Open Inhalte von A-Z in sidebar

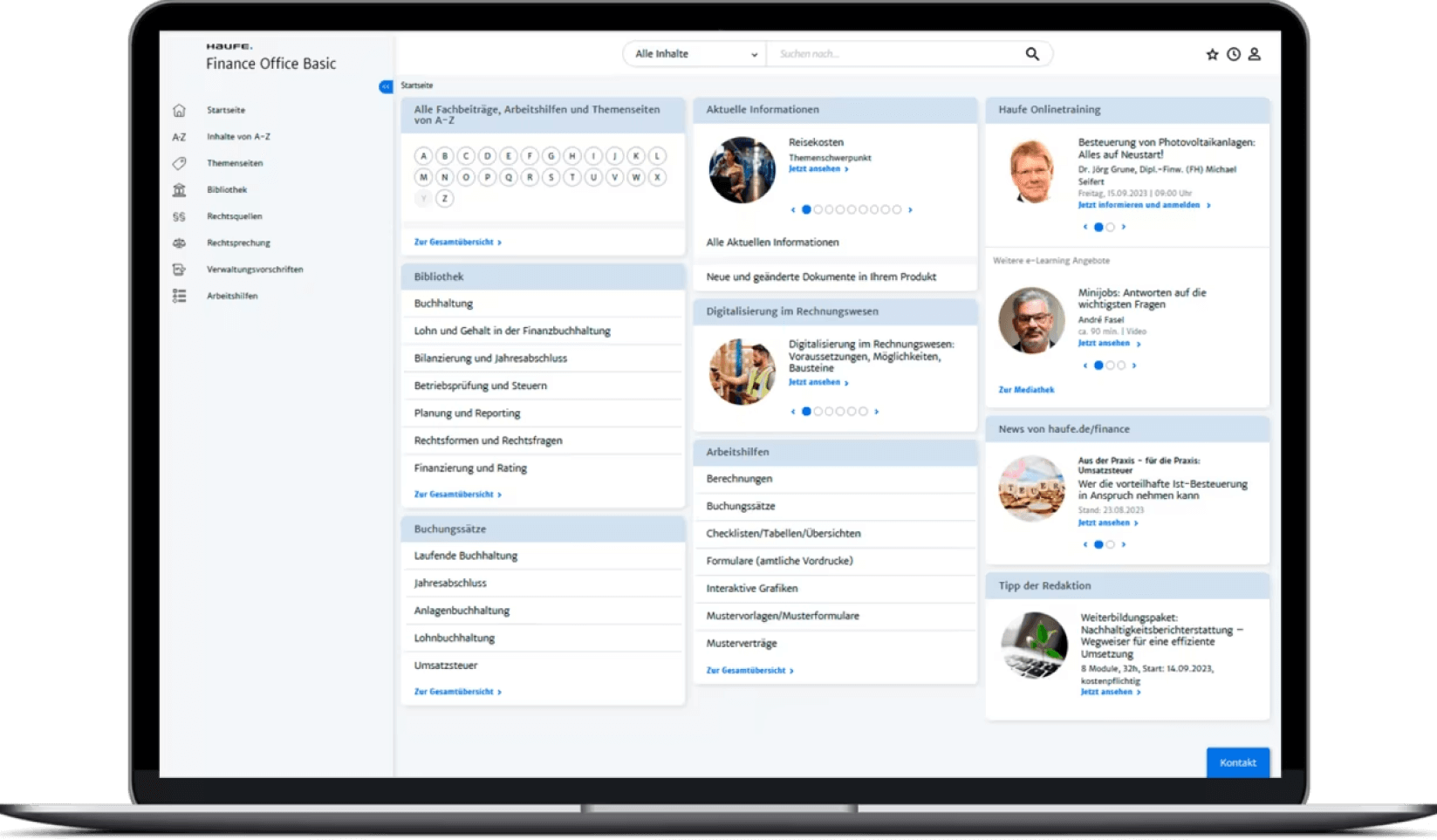pos(238,137)
